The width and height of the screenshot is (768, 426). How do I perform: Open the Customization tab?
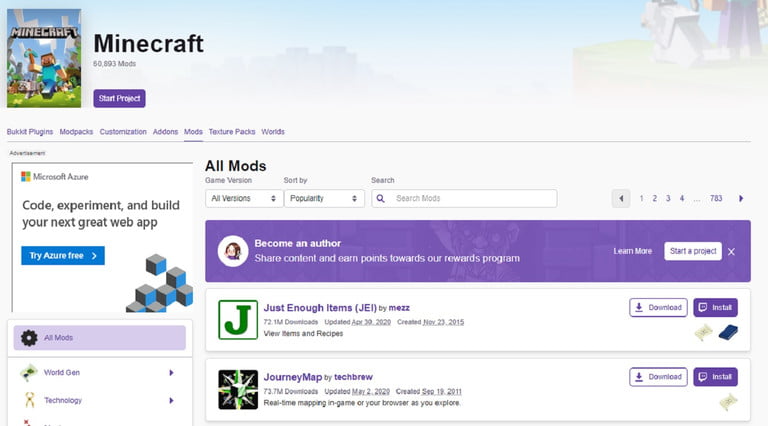click(x=123, y=132)
